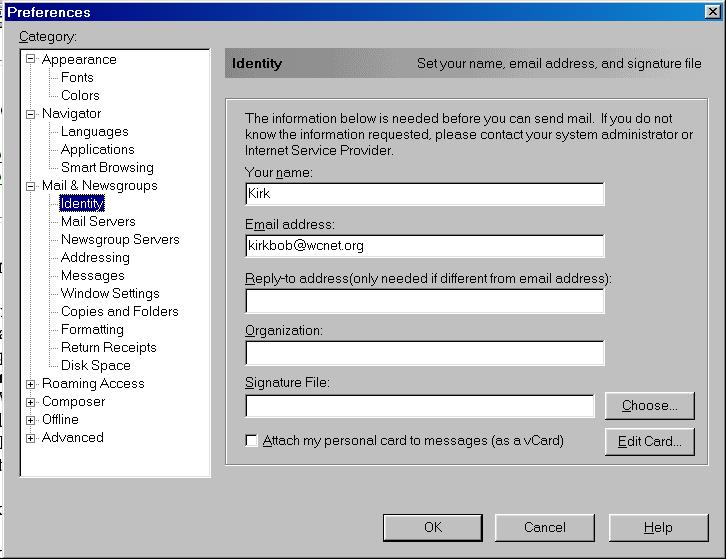726x559 pixels.
Task: Expand the Offline category
Action: pos(31,420)
